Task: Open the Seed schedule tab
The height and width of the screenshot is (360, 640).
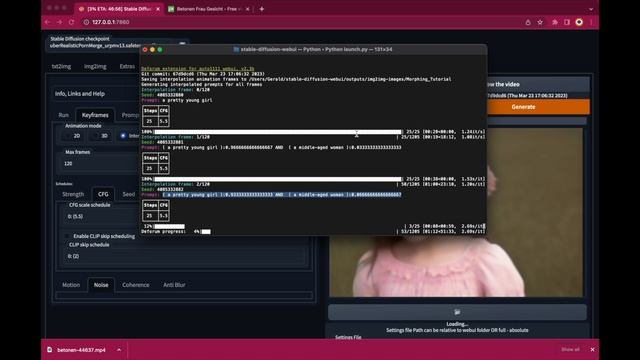Action: (x=129, y=194)
